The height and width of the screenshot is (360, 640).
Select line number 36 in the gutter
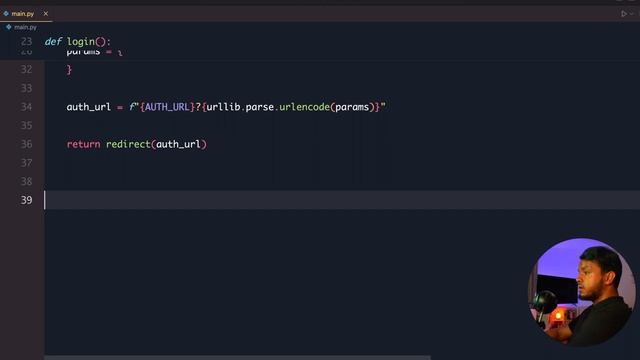point(26,144)
